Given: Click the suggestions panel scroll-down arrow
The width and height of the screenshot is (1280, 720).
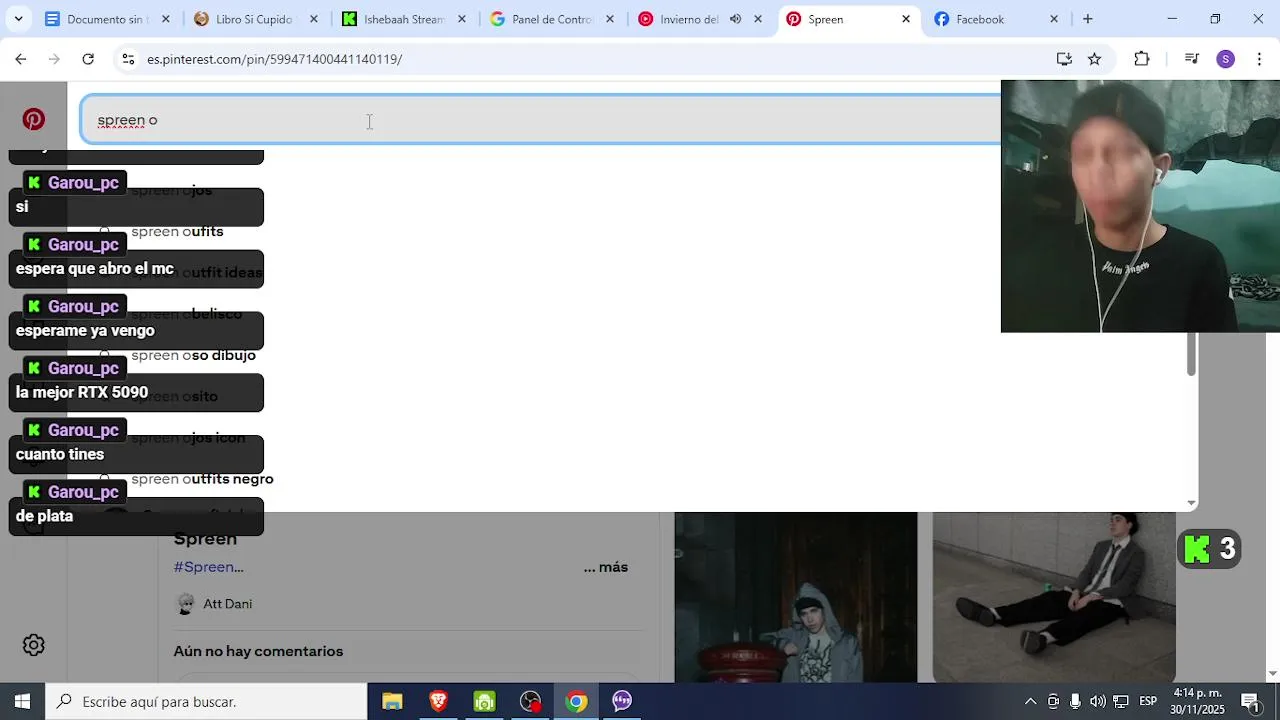Looking at the screenshot, I should pyautogui.click(x=1191, y=503).
